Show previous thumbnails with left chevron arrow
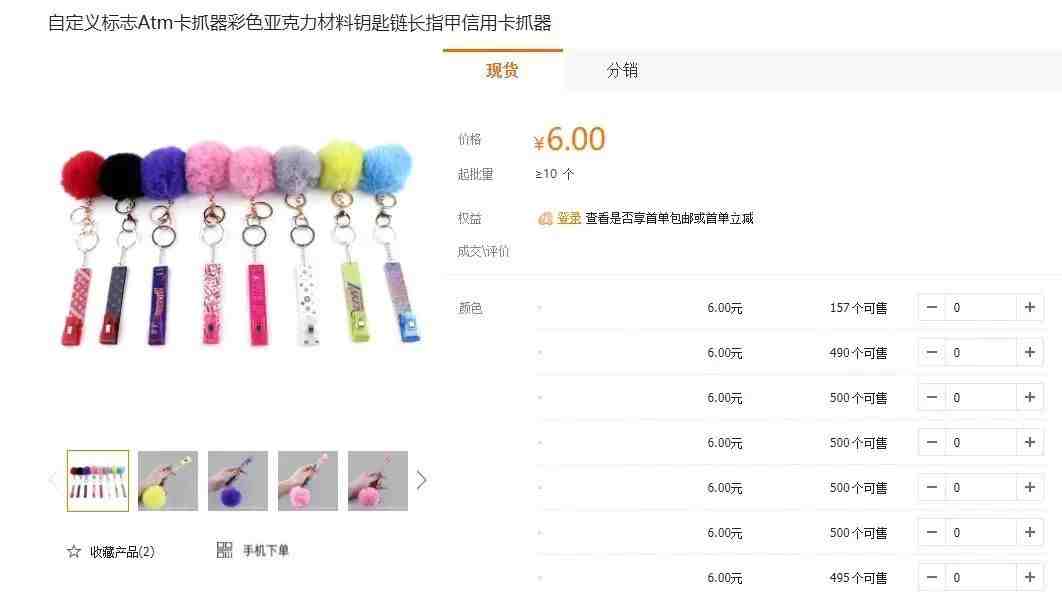The height and width of the screenshot is (598, 1062). coord(53,480)
